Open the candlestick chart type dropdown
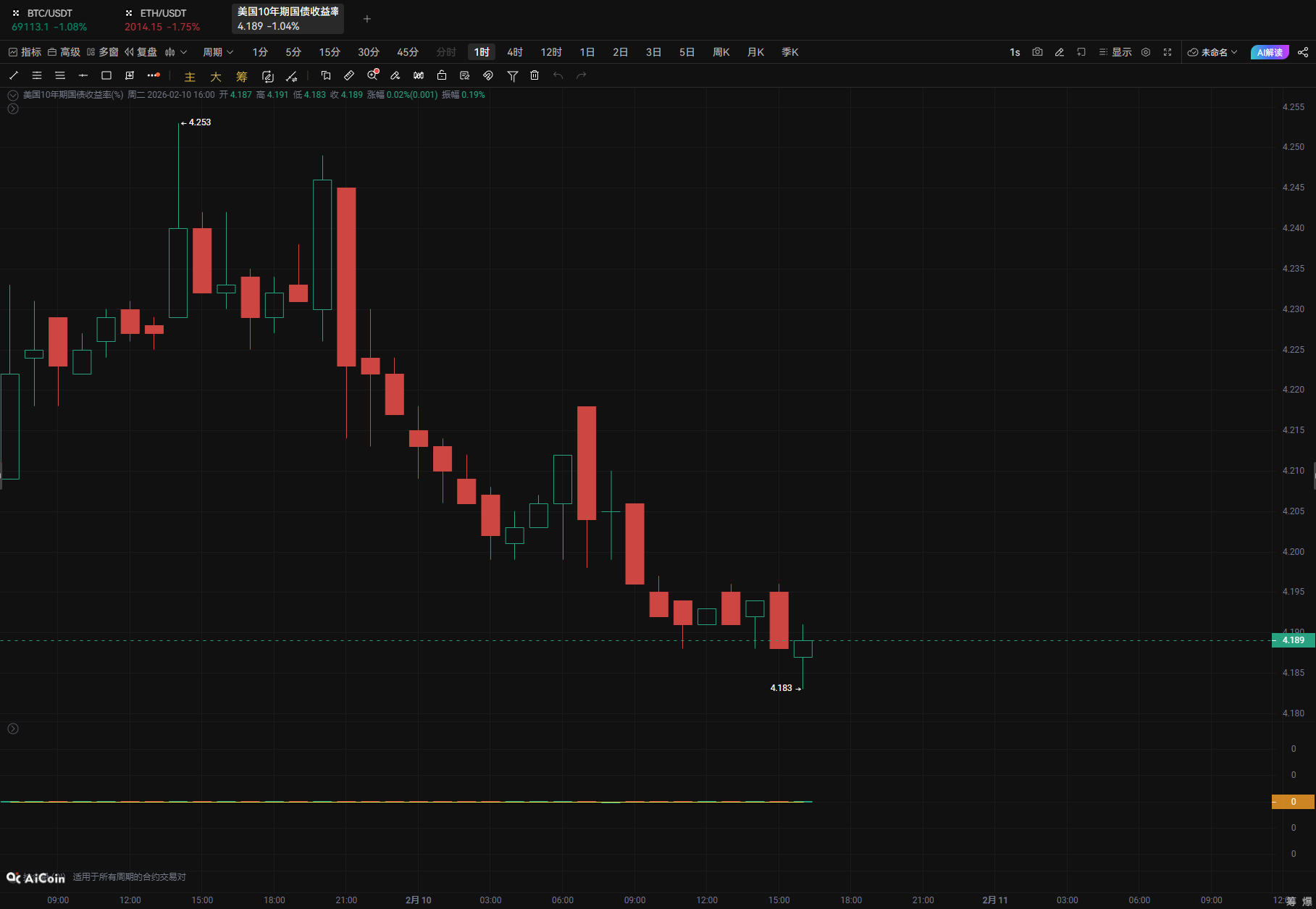This screenshot has height=909, width=1316. coord(175,52)
